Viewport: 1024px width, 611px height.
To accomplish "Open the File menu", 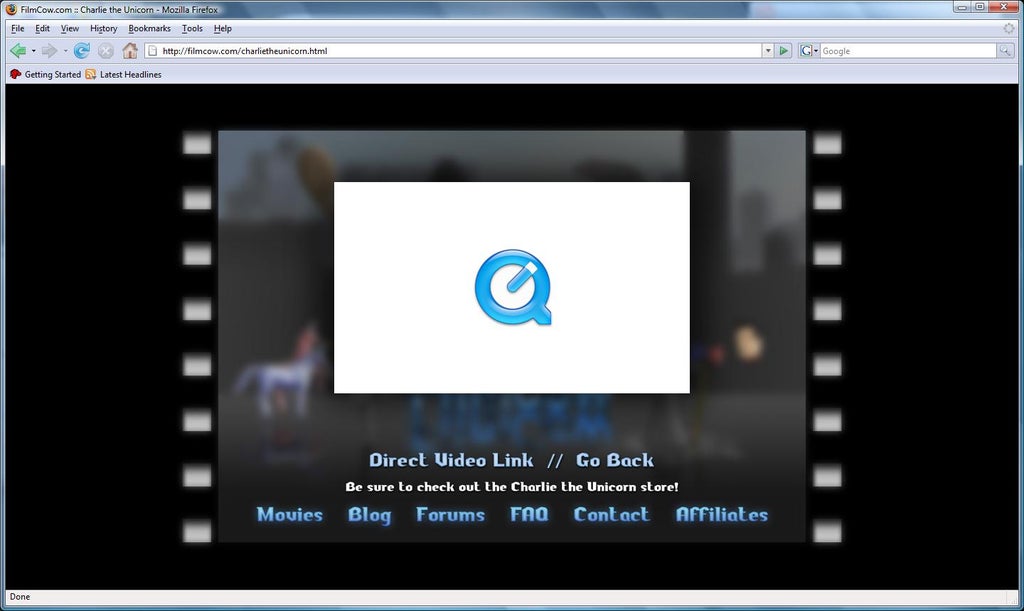I will [18, 28].
